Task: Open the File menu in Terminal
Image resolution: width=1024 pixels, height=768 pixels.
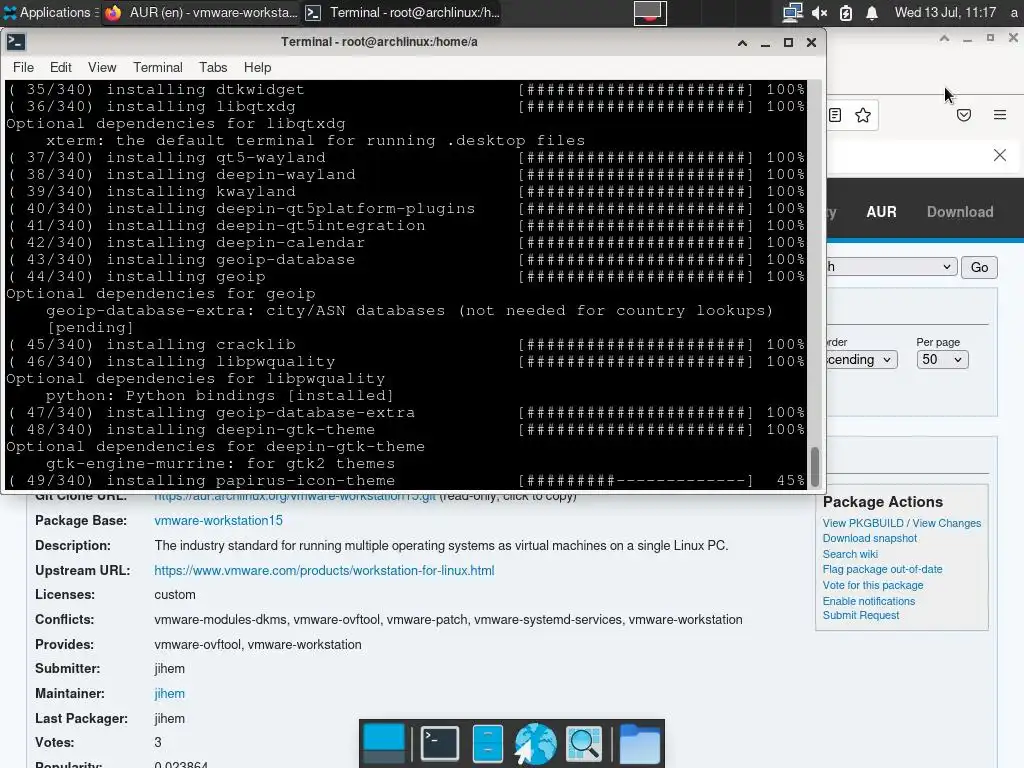Action: (23, 67)
